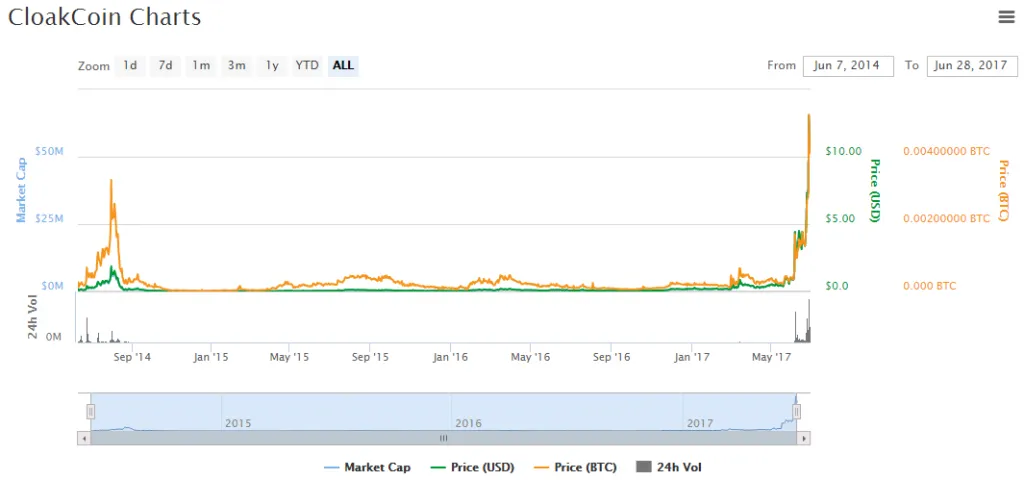1024x480 pixels.
Task: Click the Price (BTC) axis title
Action: (x=1004, y=191)
